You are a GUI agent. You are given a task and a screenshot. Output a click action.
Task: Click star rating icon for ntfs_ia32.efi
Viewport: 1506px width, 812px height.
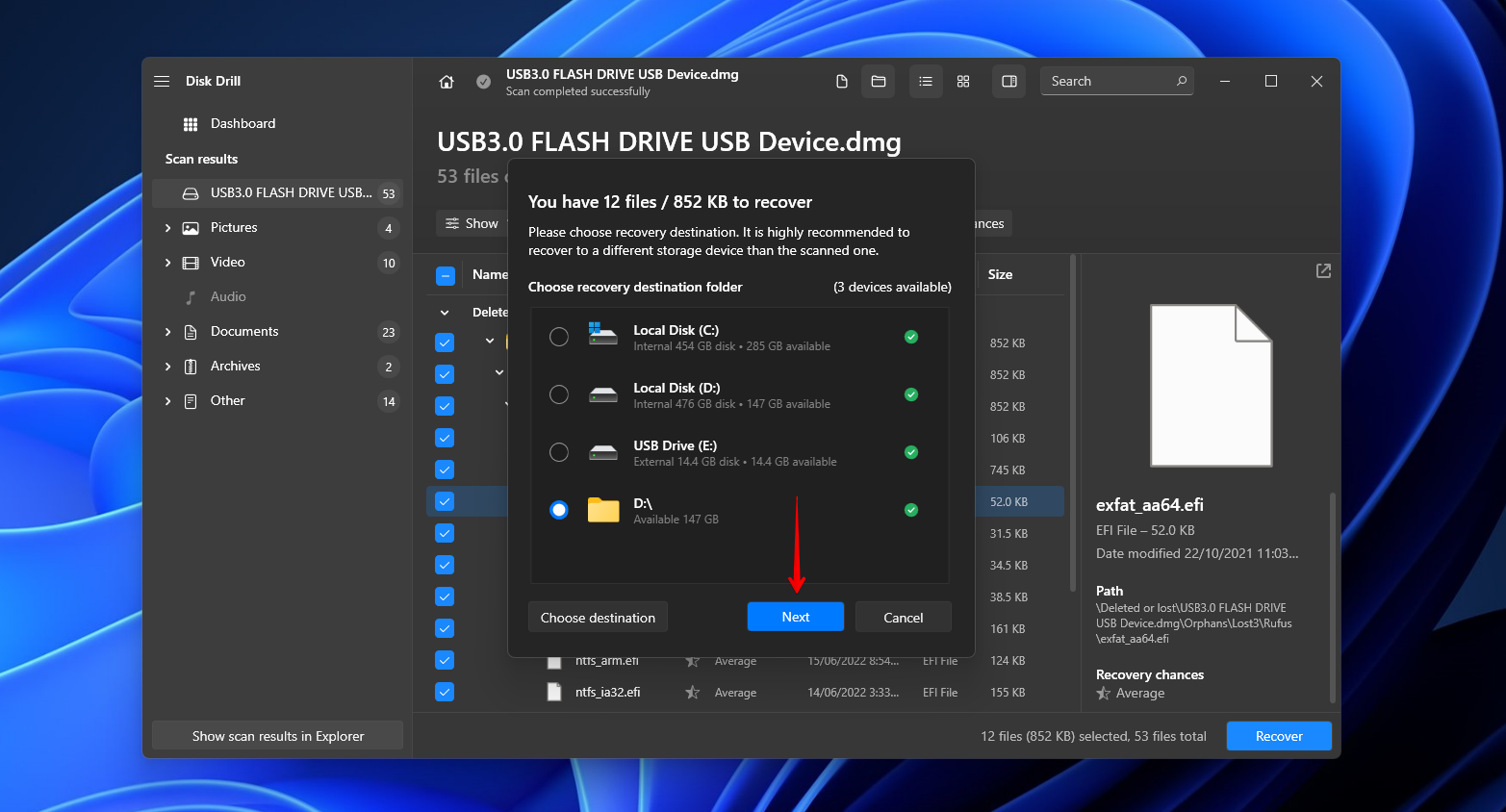pyautogui.click(x=692, y=692)
